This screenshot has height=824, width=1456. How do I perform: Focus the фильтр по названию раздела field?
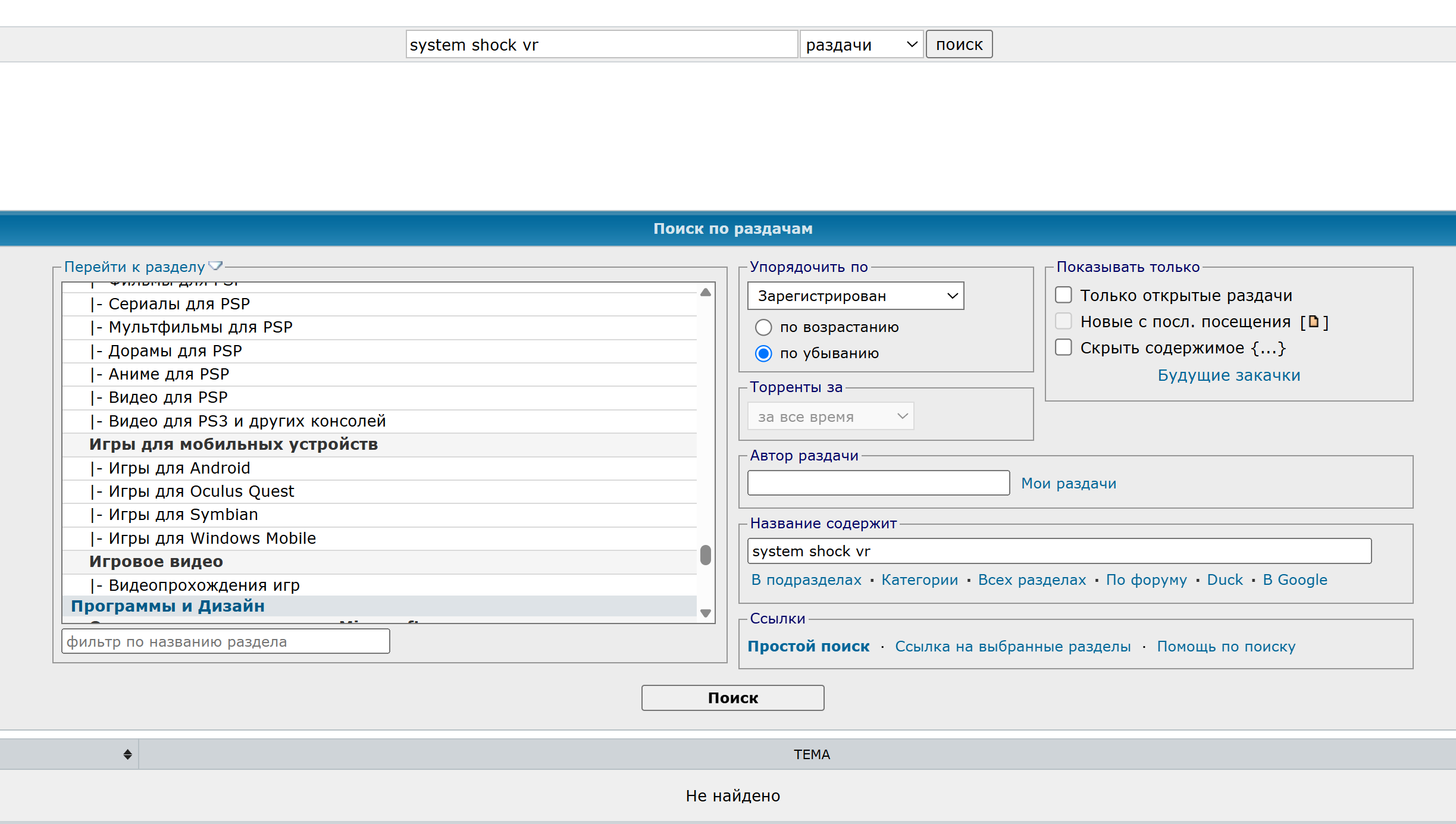click(226, 641)
